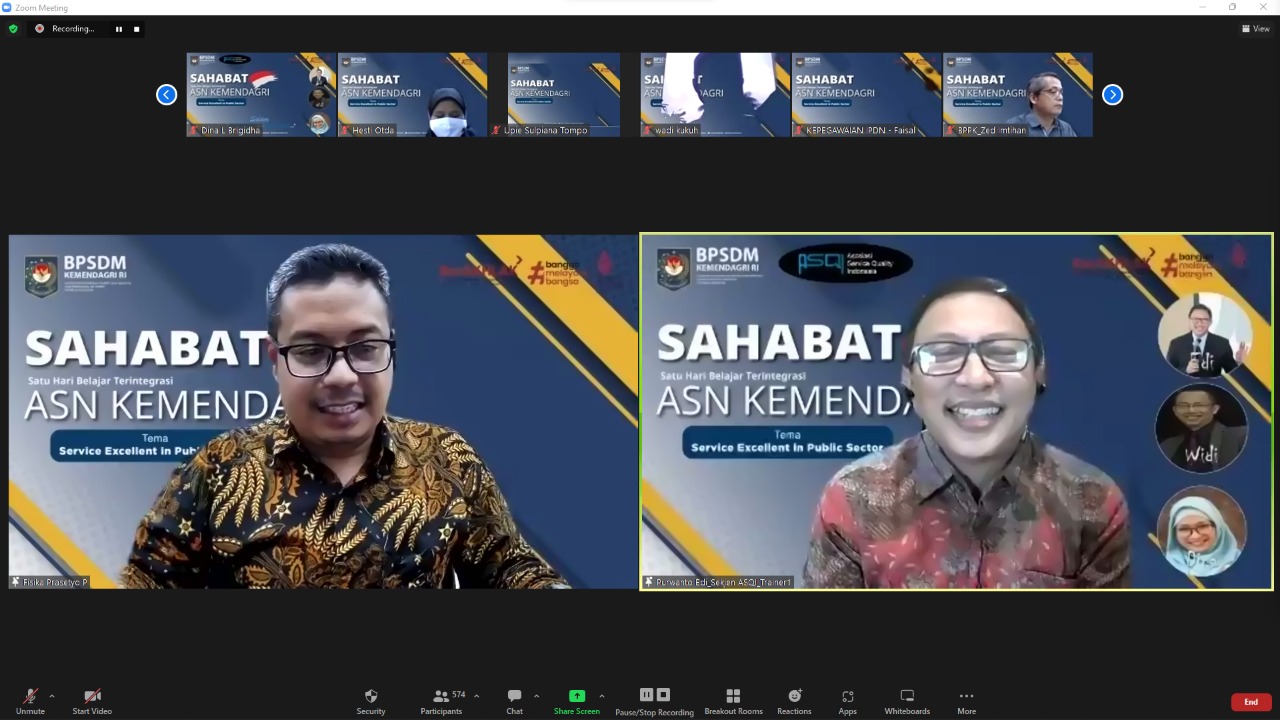Select wadi kukuh's video thumbnail
Image resolution: width=1280 pixels, height=720 pixels.
pyautogui.click(x=715, y=94)
